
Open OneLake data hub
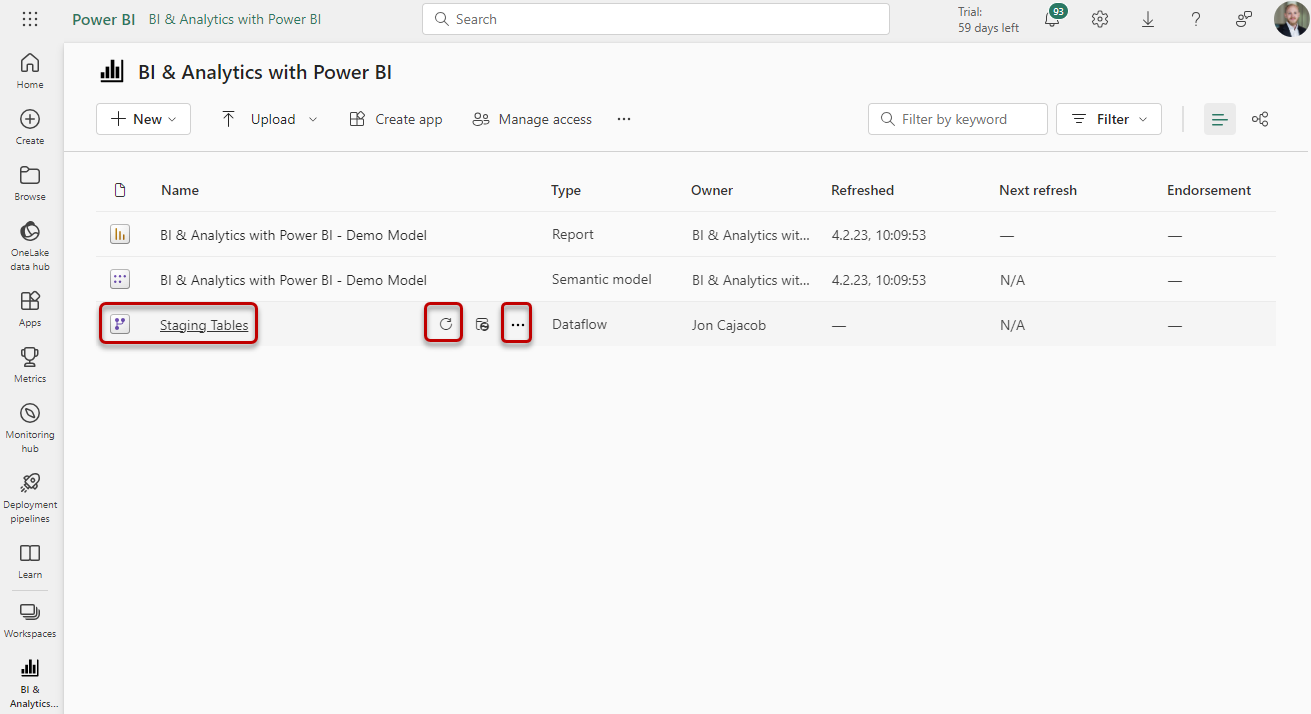point(30,245)
